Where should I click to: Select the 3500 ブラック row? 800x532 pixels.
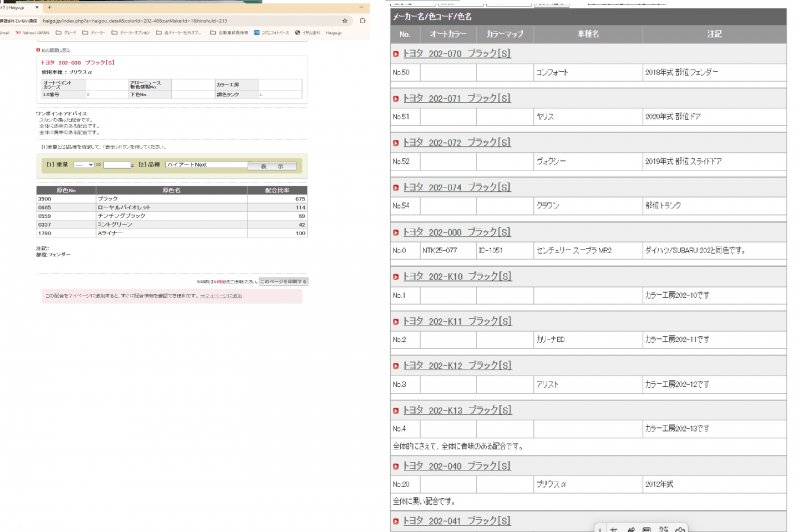(171, 199)
